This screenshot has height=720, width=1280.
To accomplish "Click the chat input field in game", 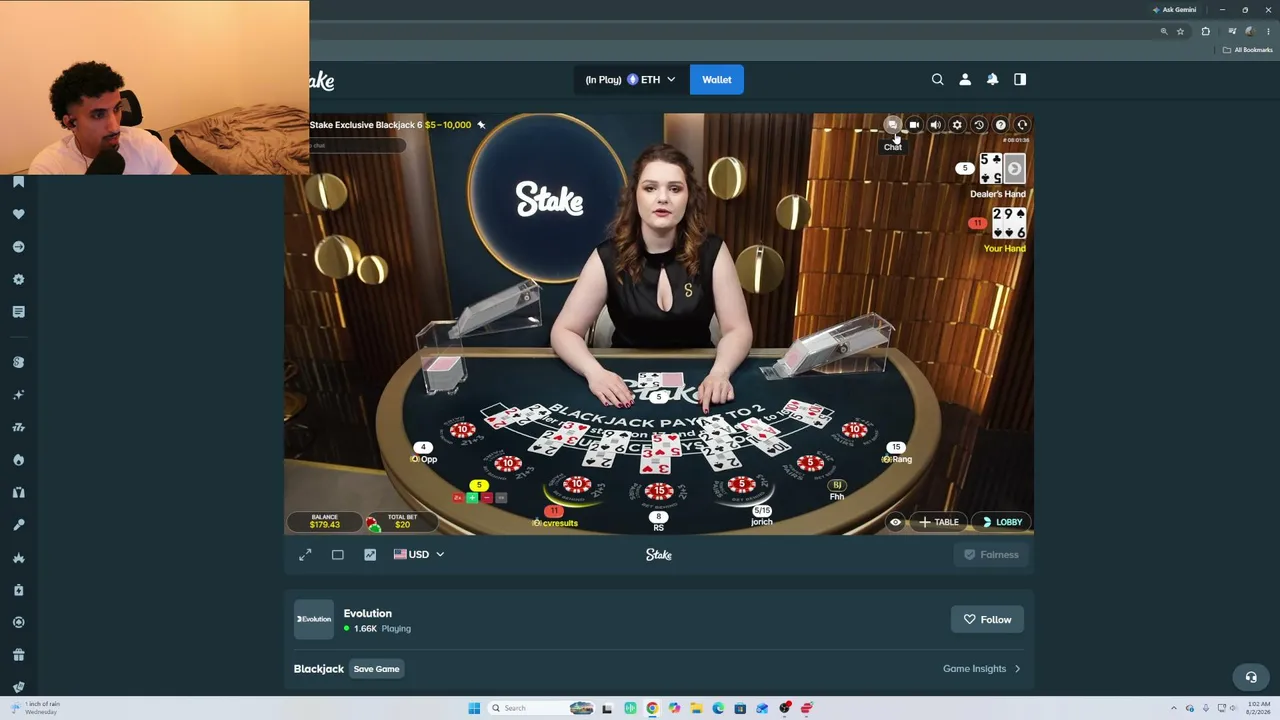I will point(357,146).
